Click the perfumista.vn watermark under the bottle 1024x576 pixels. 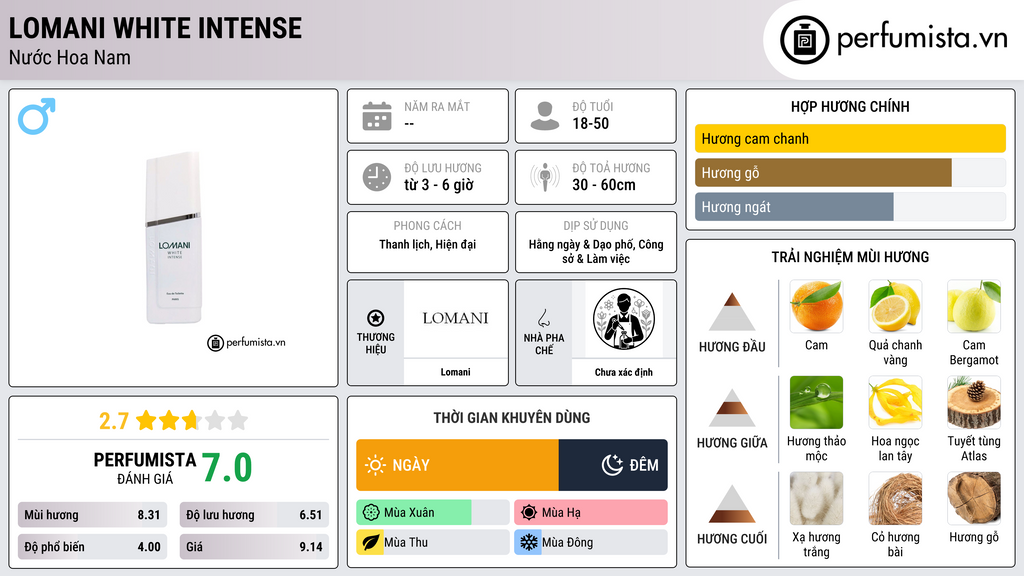pos(246,342)
